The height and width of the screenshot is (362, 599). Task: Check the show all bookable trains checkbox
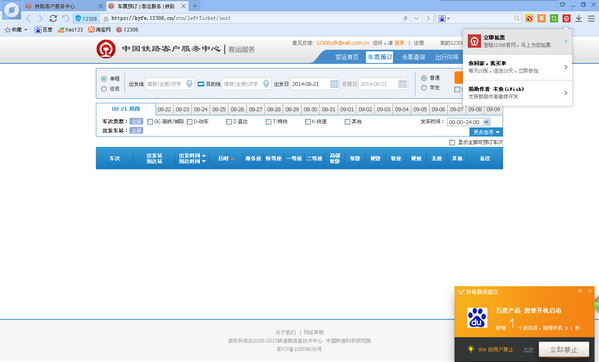[x=452, y=142]
